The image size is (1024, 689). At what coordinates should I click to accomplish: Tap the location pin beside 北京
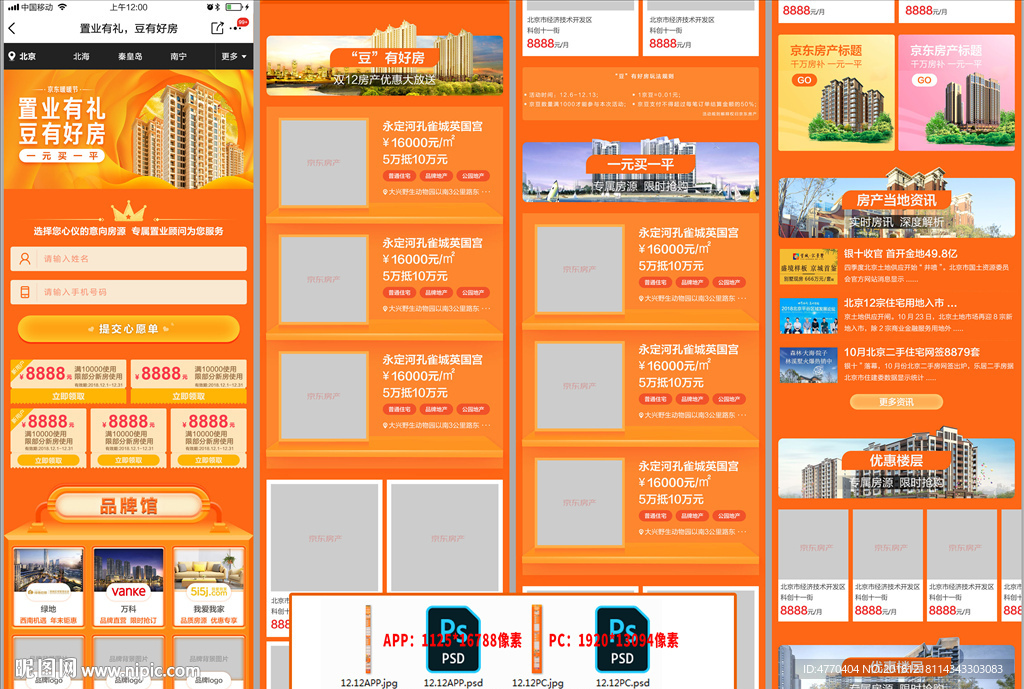11,56
